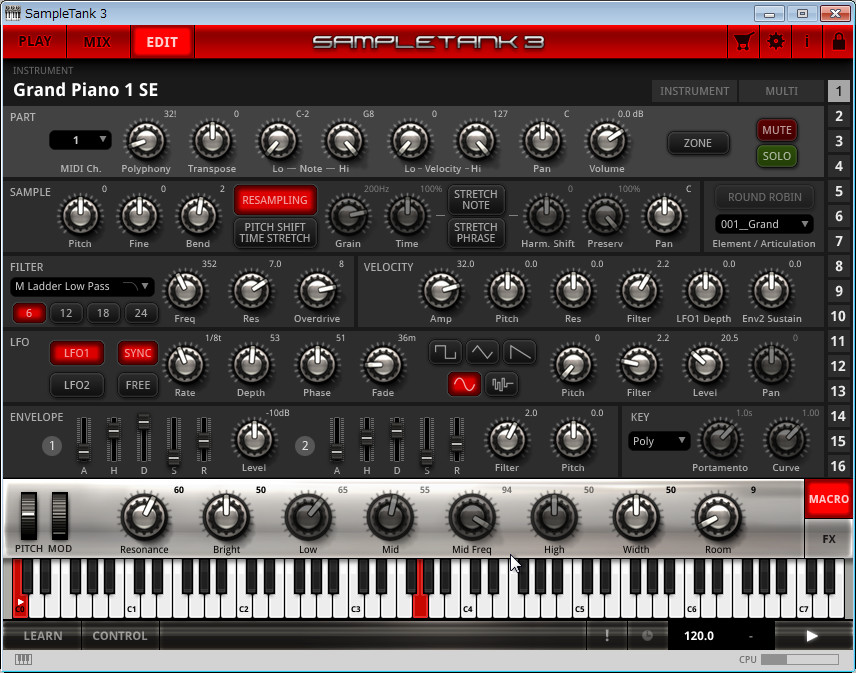The width and height of the screenshot is (856, 673).
Task: Click the part Volume knob
Action: 607,141
